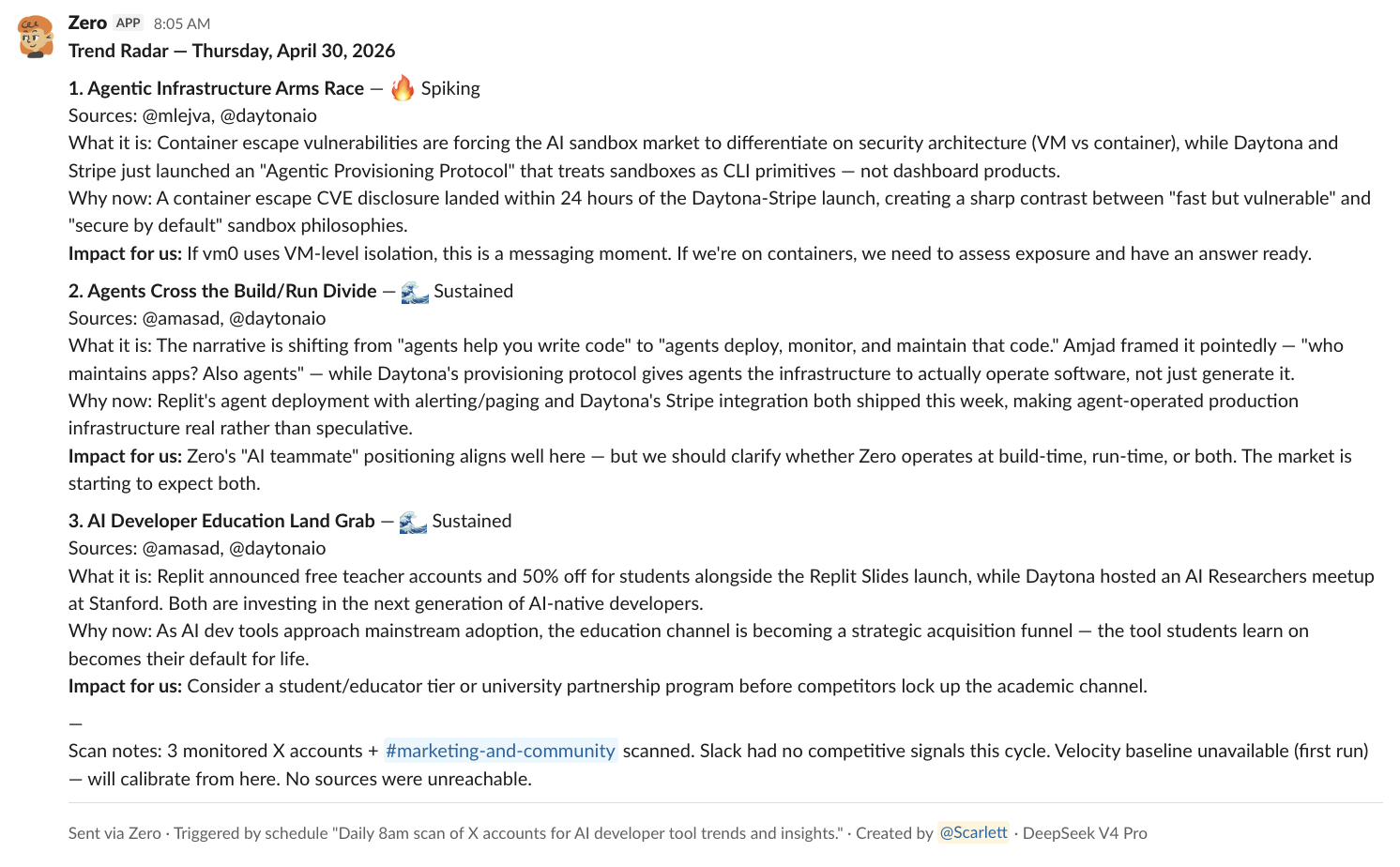Click the Scan notes paragraph

pos(719,765)
